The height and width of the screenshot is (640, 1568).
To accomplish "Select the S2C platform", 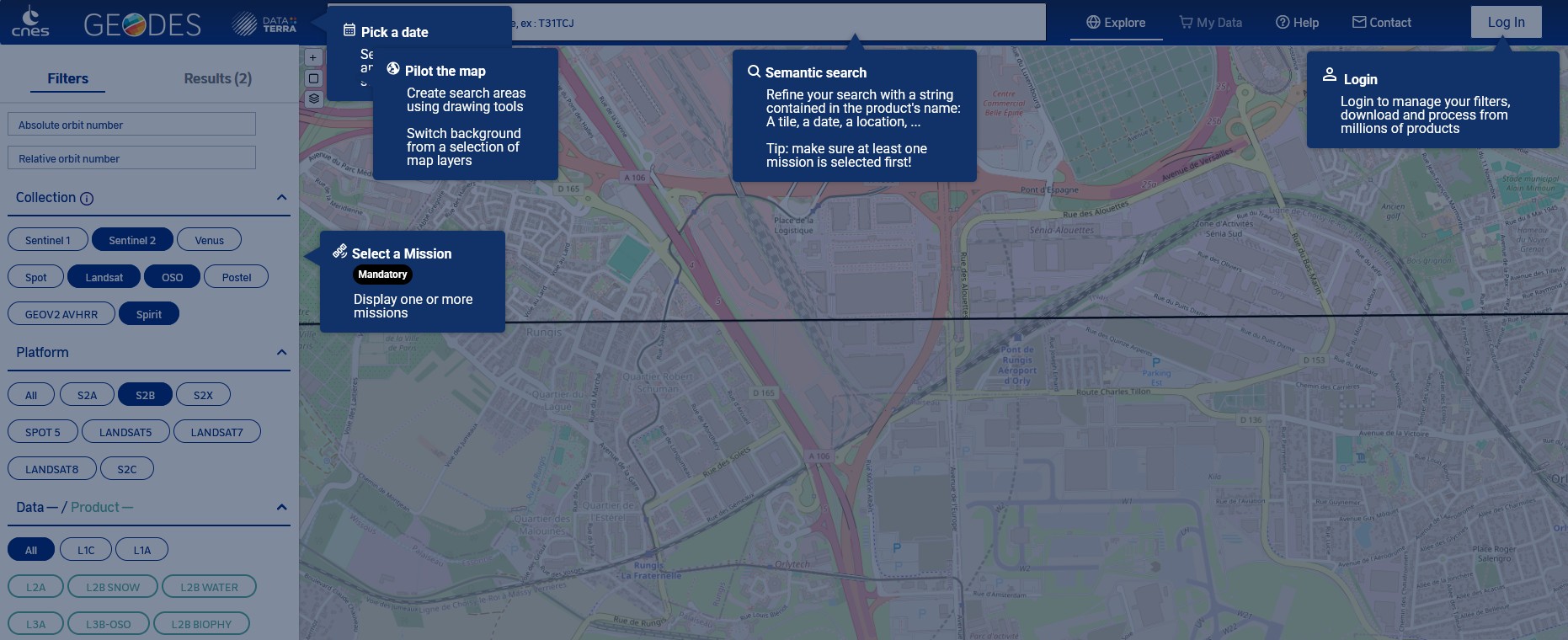I will (126, 469).
